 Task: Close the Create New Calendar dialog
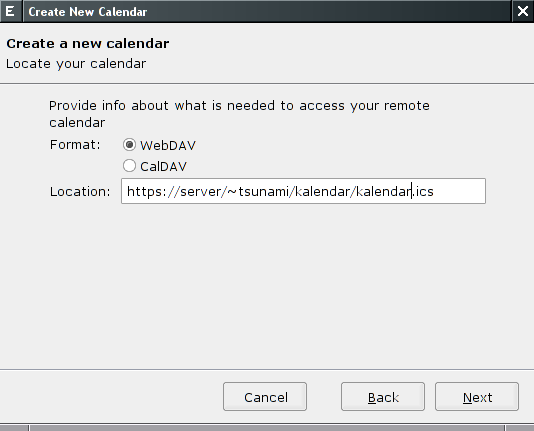pos(523,11)
